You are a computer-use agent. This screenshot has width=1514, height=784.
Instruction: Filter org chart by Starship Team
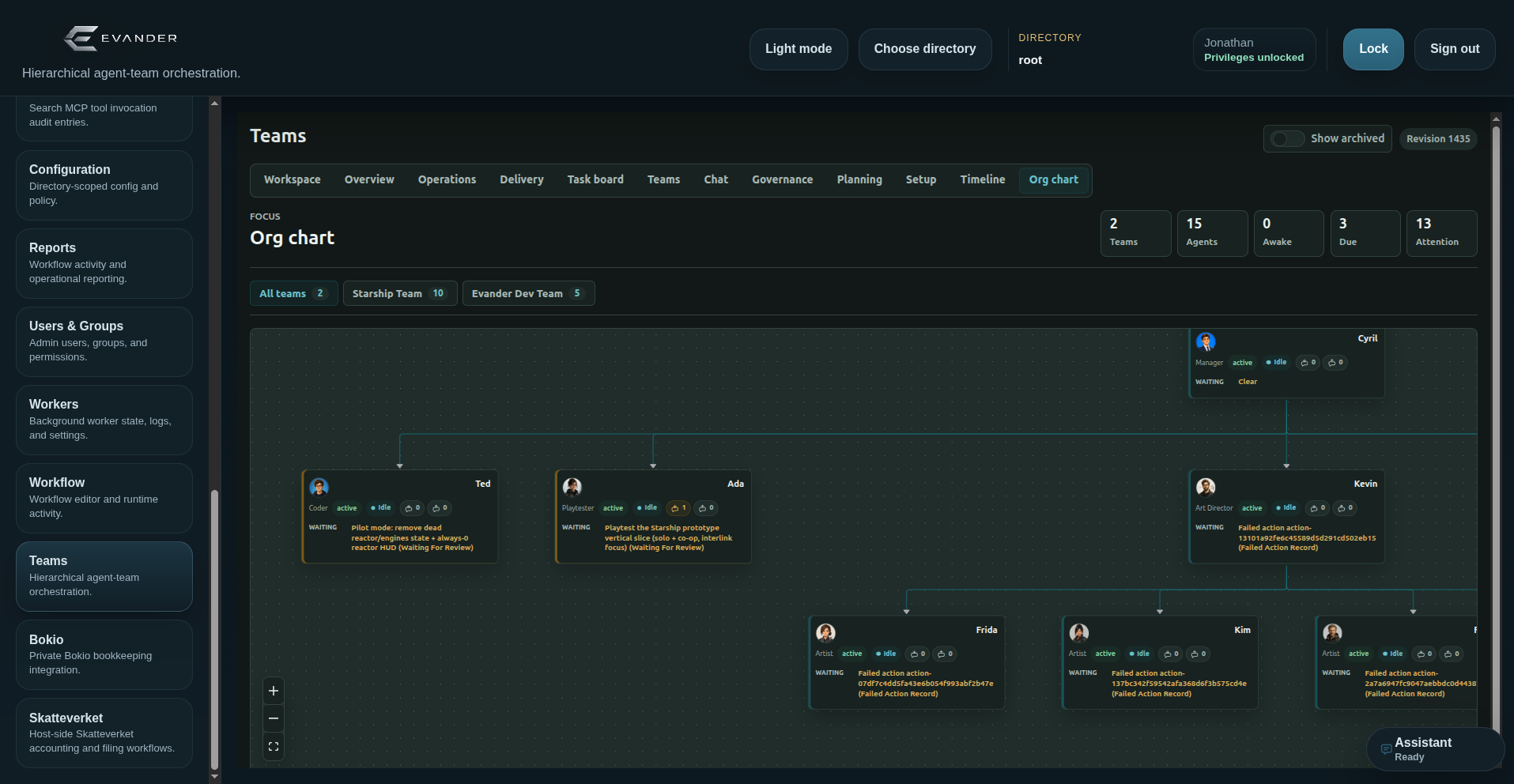coord(400,293)
